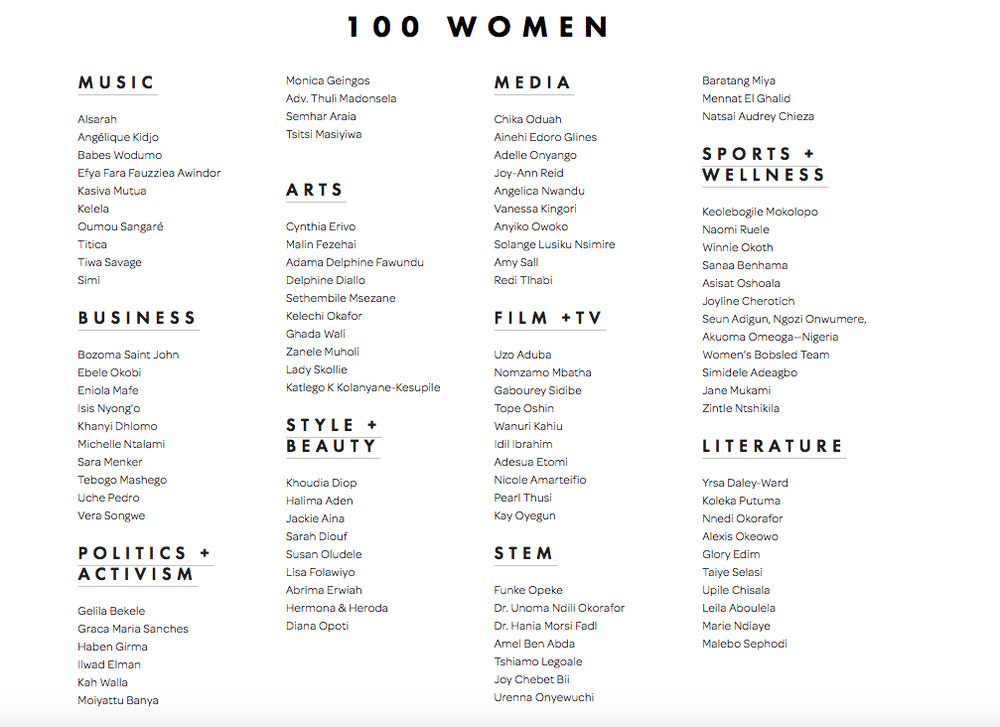Open Haben Girma in Politics + Activism
Image resolution: width=1000 pixels, height=727 pixels.
tap(112, 647)
